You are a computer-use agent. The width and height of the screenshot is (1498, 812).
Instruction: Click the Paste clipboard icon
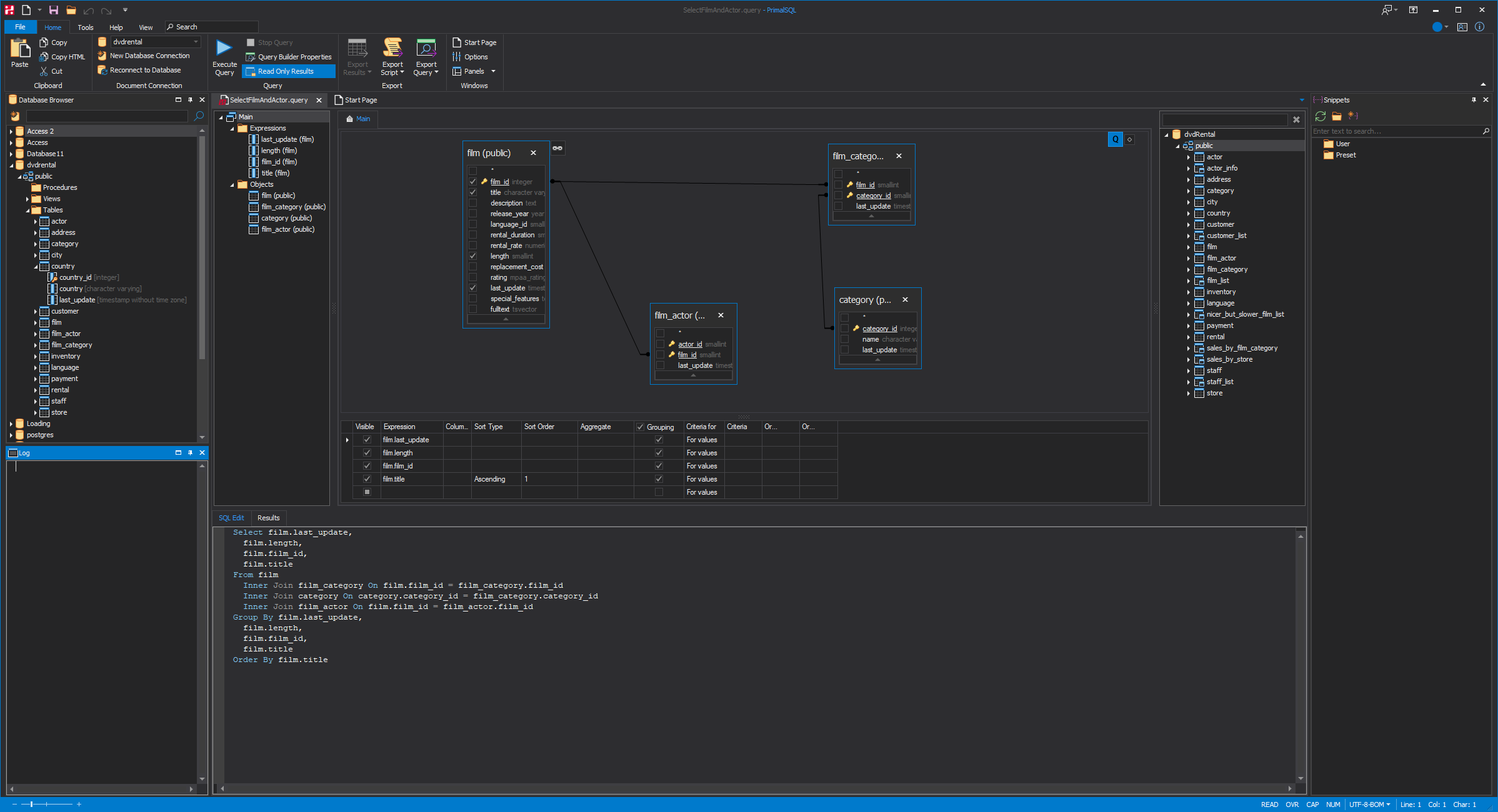tap(20, 49)
